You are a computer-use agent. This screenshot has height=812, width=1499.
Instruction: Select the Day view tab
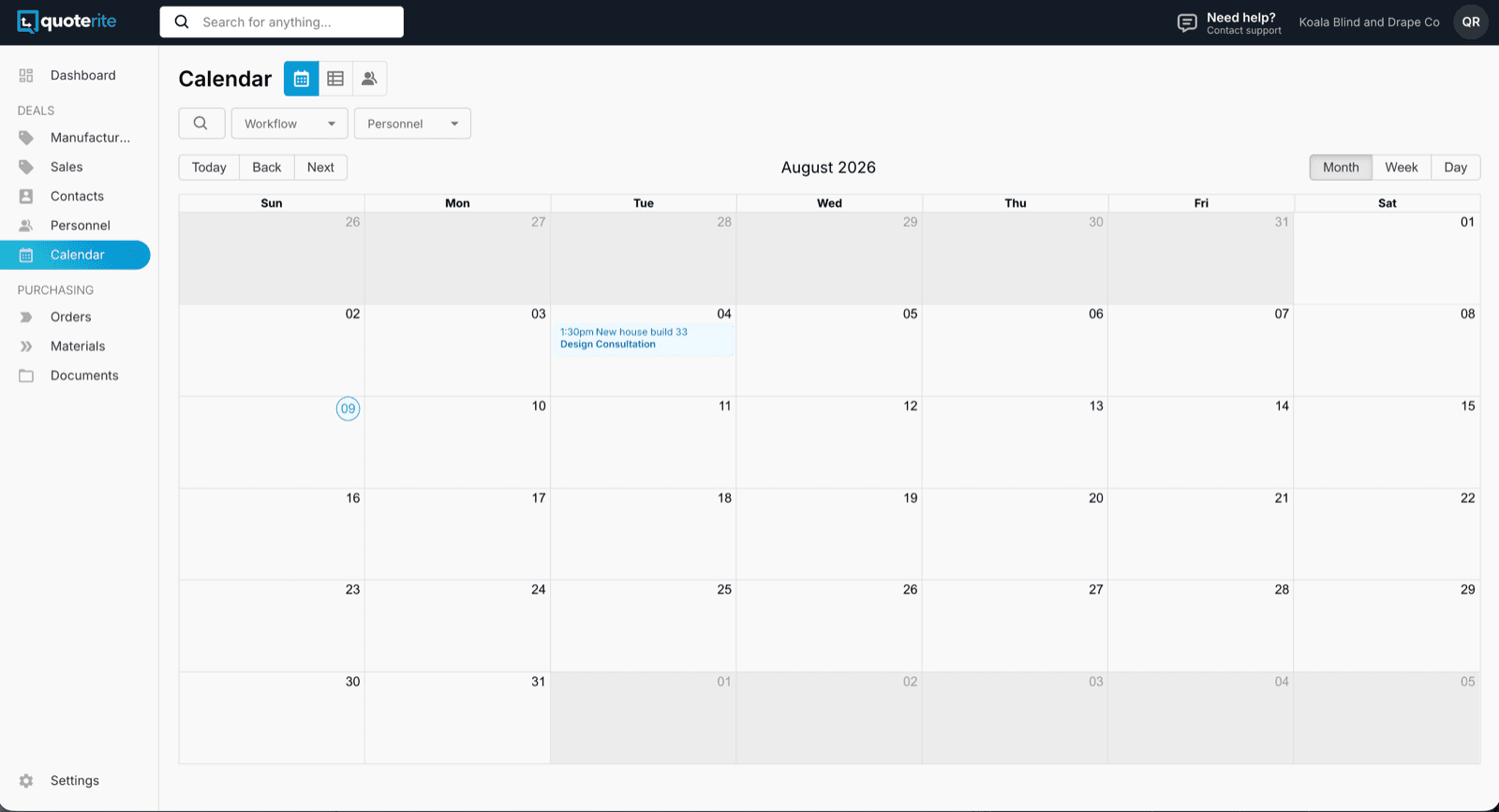(1455, 167)
